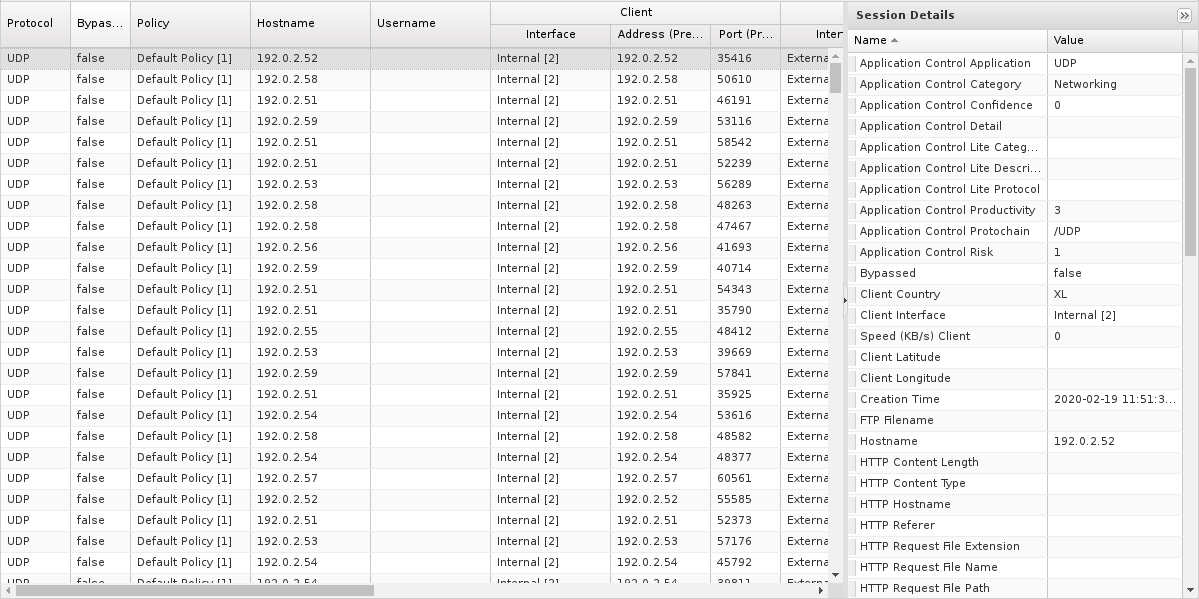The height and width of the screenshot is (599, 1199).
Task: Click the Client Country detail row
Action: click(x=1015, y=295)
